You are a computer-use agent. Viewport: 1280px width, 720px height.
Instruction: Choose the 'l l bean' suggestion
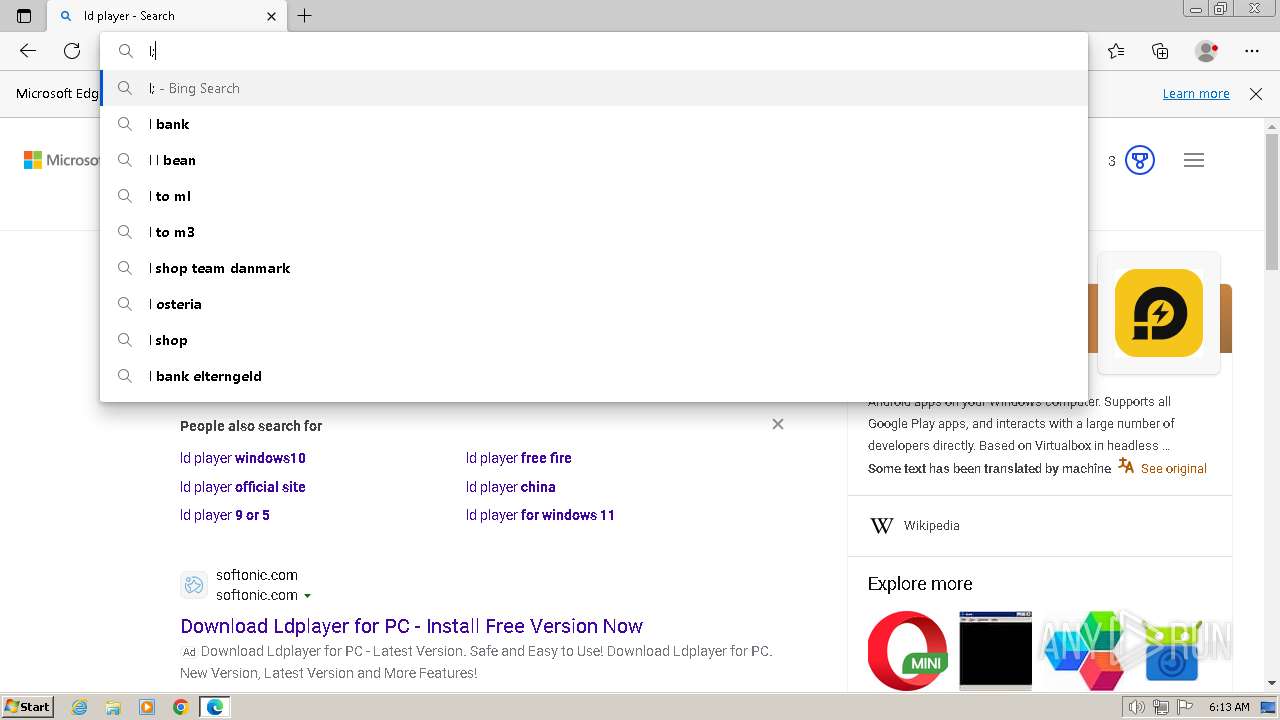coord(594,160)
